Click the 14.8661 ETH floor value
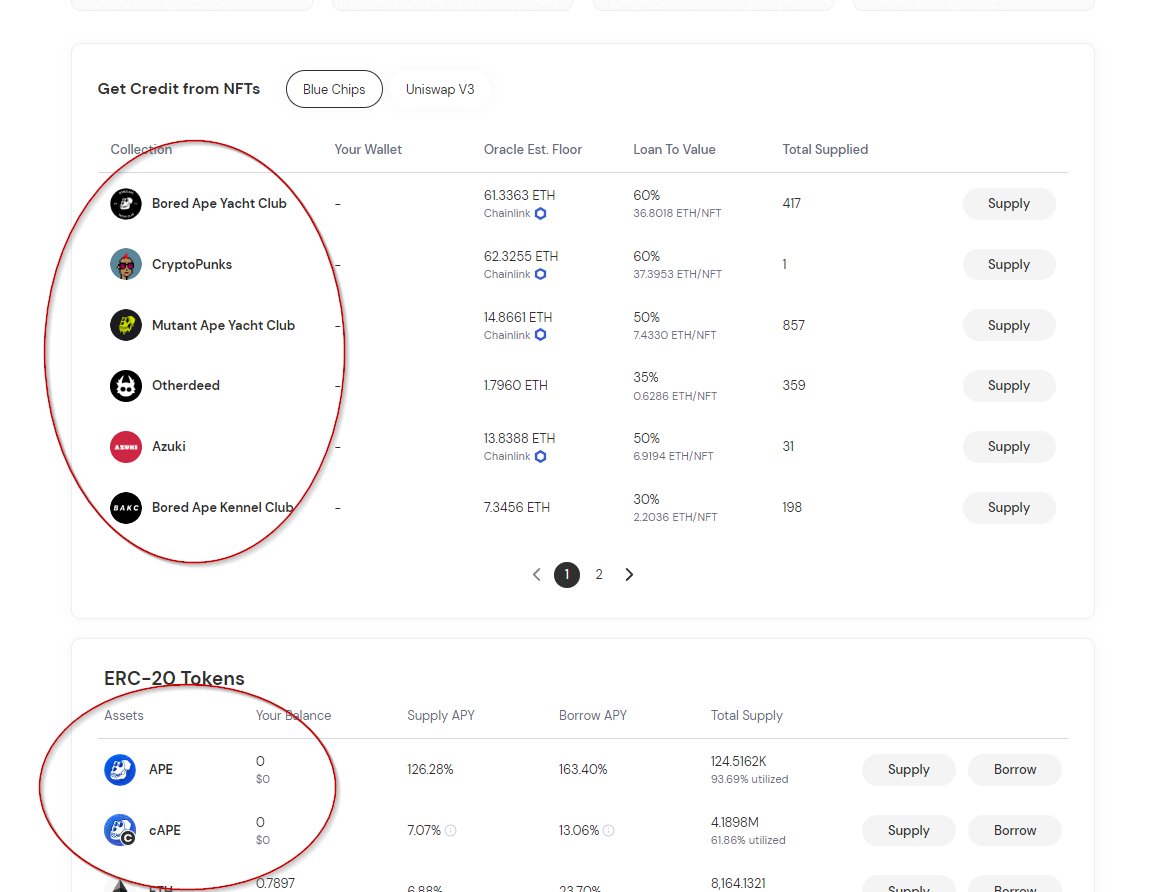The width and height of the screenshot is (1158, 892). pyautogui.click(x=518, y=317)
